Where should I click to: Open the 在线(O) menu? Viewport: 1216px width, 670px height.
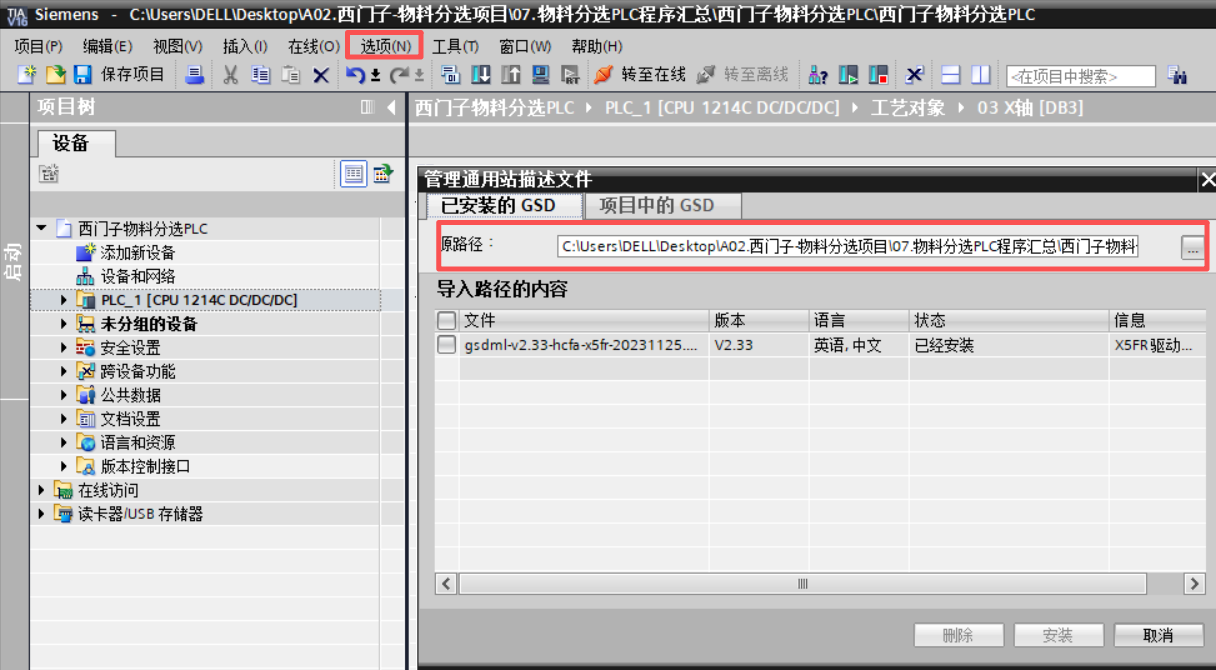point(313,46)
